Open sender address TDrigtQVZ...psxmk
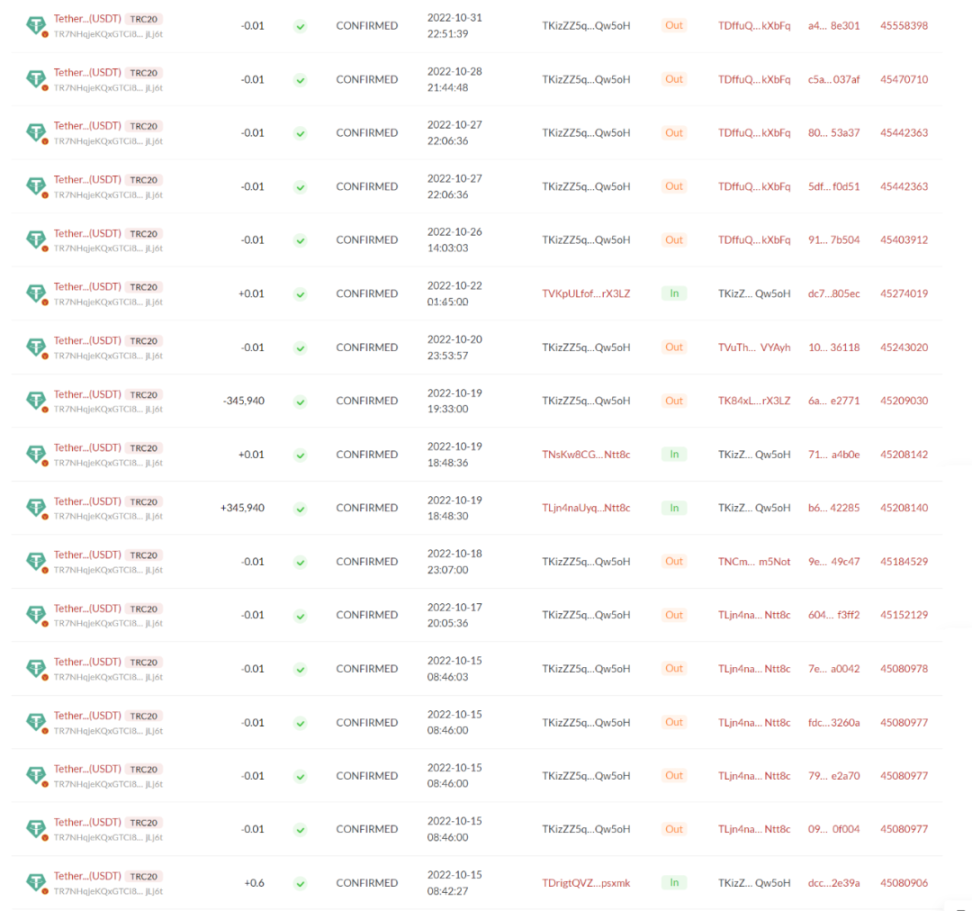This screenshot has width=972, height=911. pyautogui.click(x=586, y=883)
